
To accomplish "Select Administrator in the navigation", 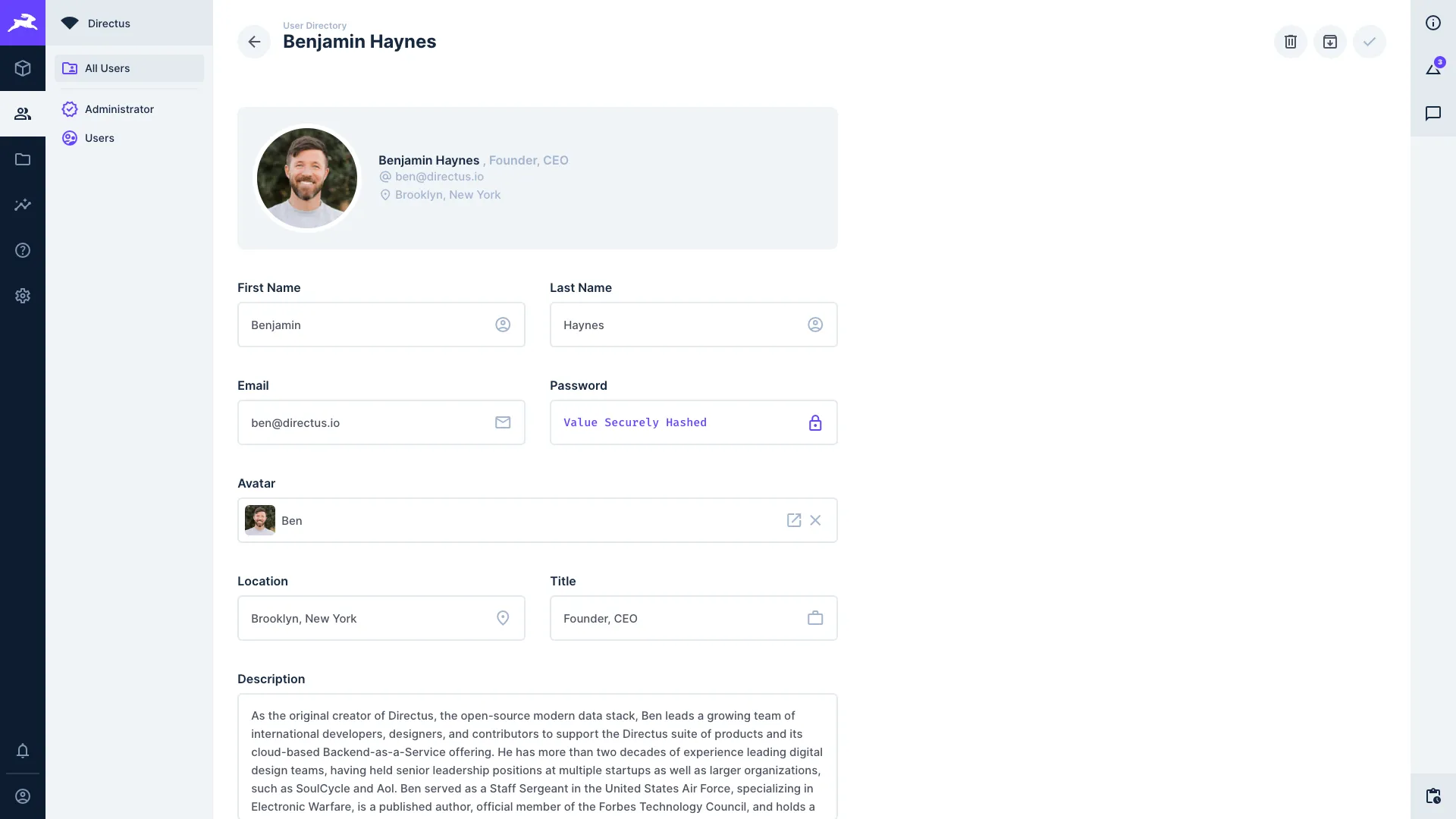I will (x=119, y=108).
